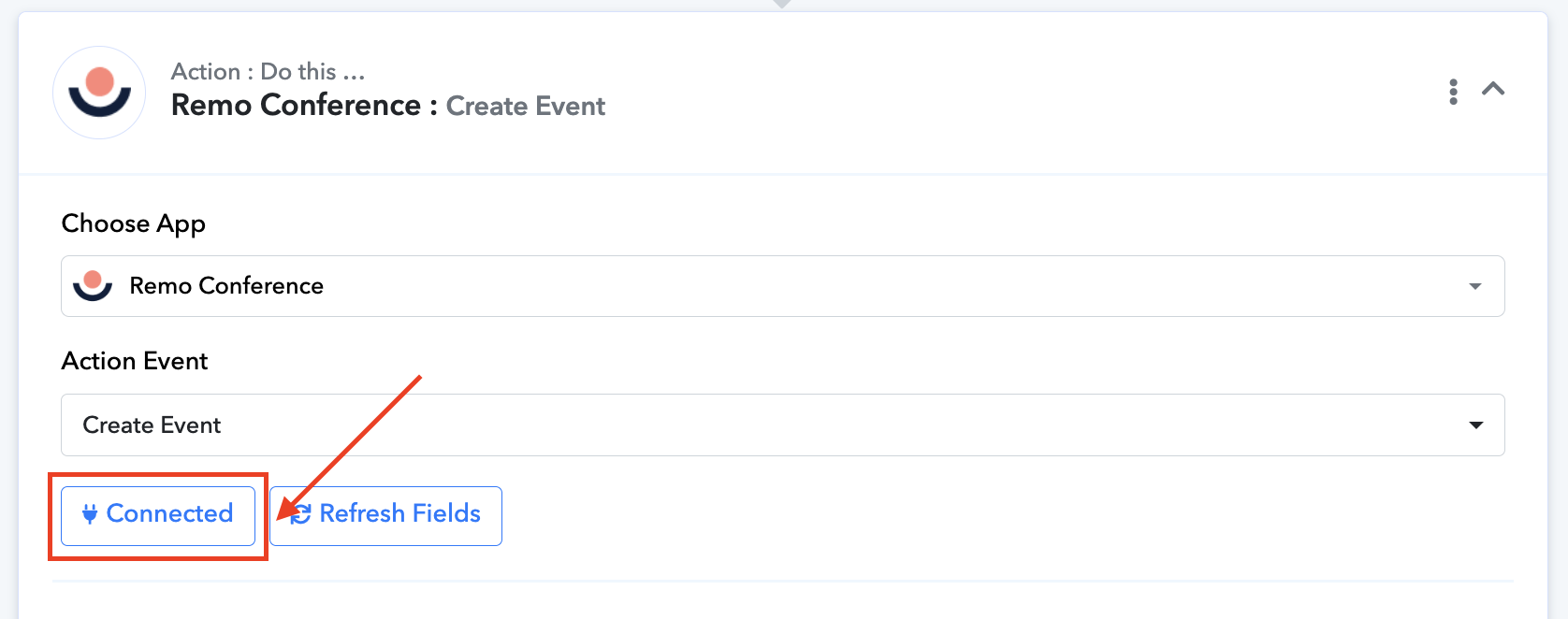This screenshot has height=619, width=1568.
Task: Click the Choose App label
Action: coord(133,224)
